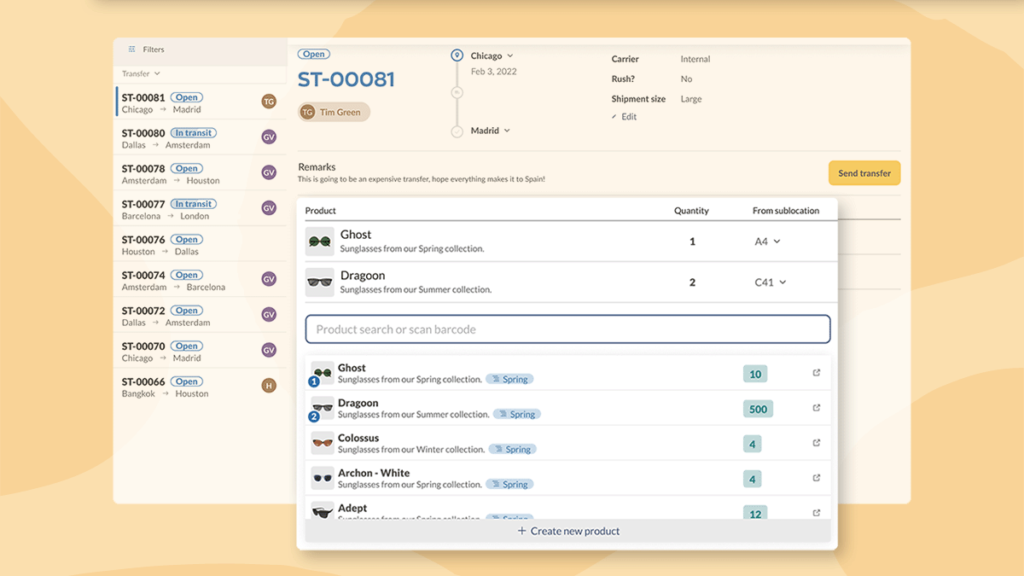Click Madrid destination checkmark circle

tap(456, 131)
